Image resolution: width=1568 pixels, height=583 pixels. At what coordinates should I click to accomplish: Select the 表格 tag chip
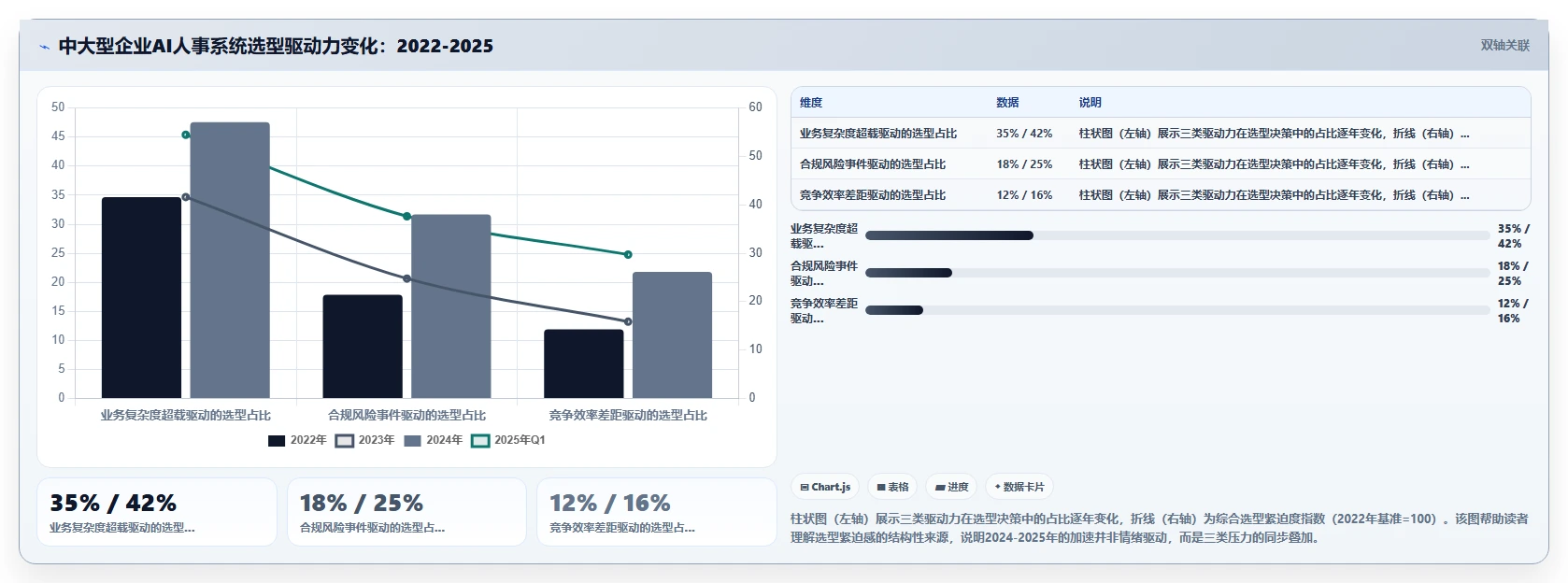[893, 487]
